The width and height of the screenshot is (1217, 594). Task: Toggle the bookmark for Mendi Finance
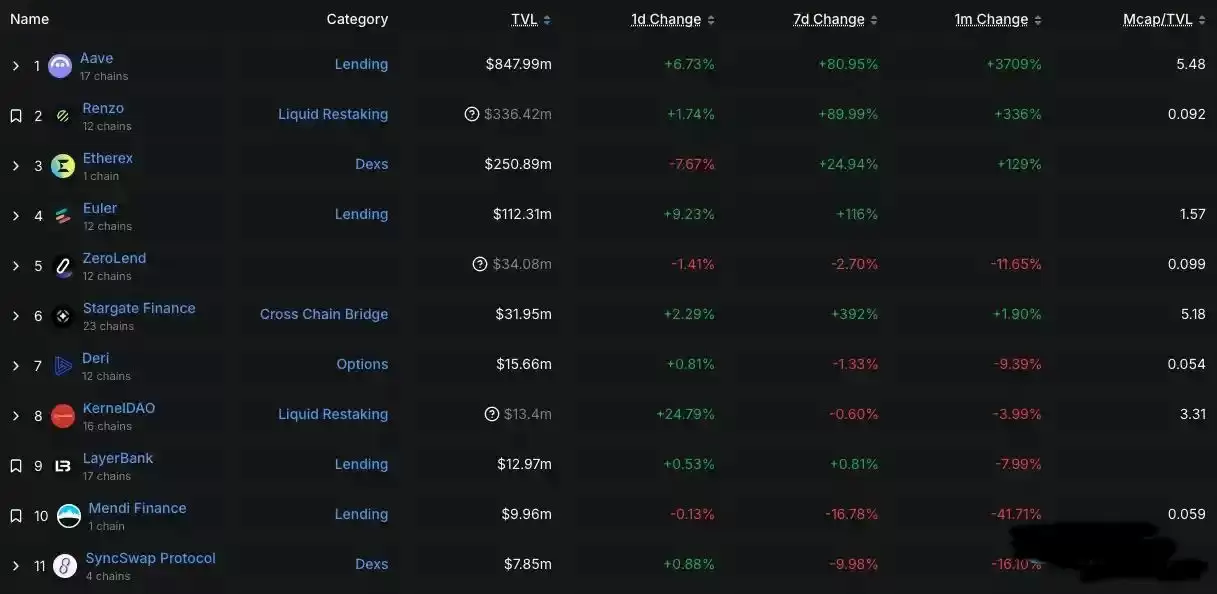[16, 516]
